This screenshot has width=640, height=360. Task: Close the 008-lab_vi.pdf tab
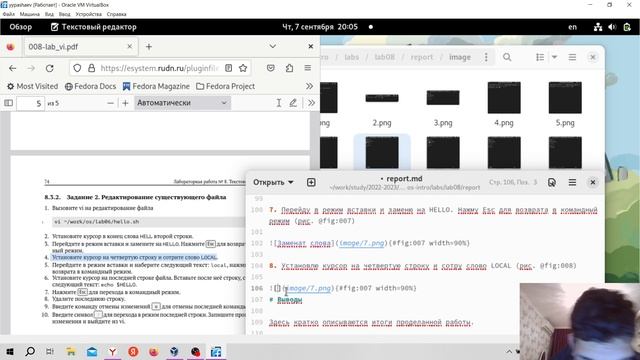129,47
